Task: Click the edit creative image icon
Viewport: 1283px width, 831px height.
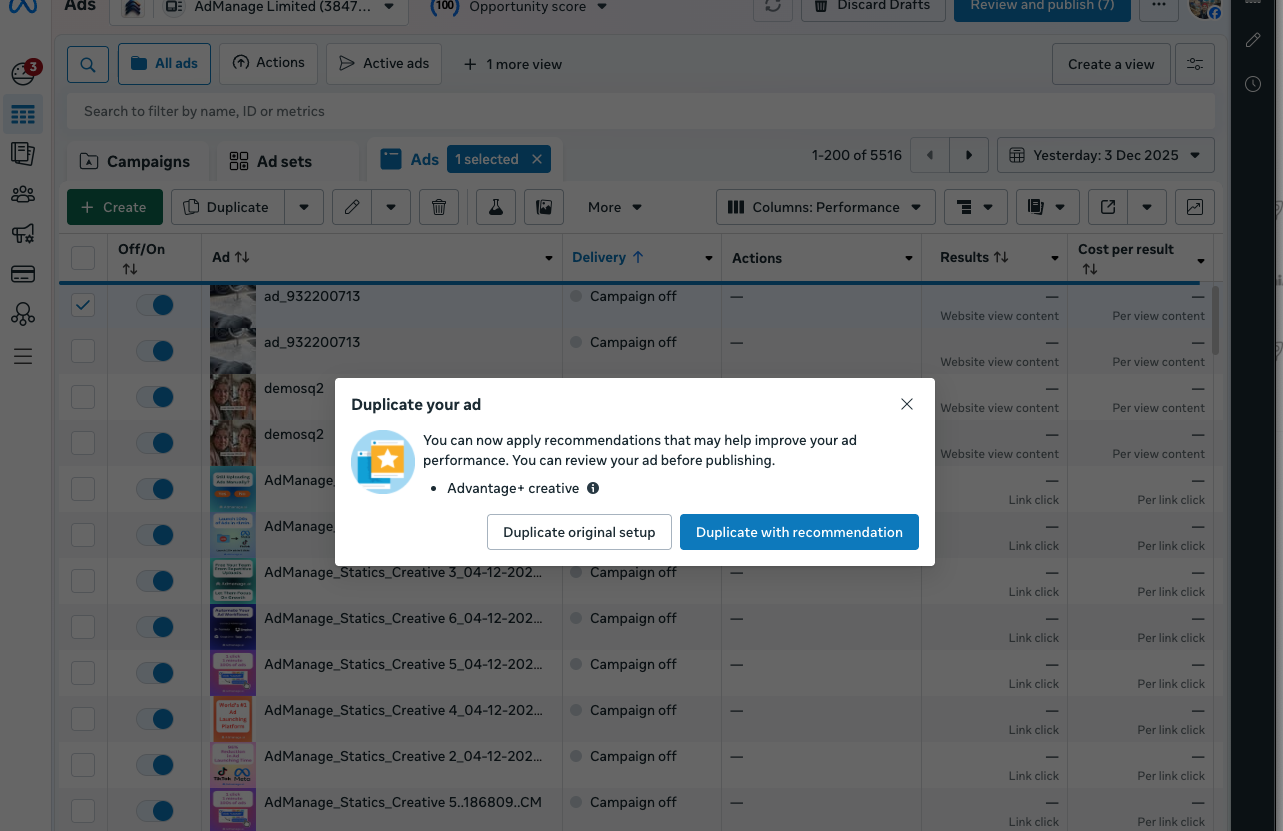Action: click(544, 207)
